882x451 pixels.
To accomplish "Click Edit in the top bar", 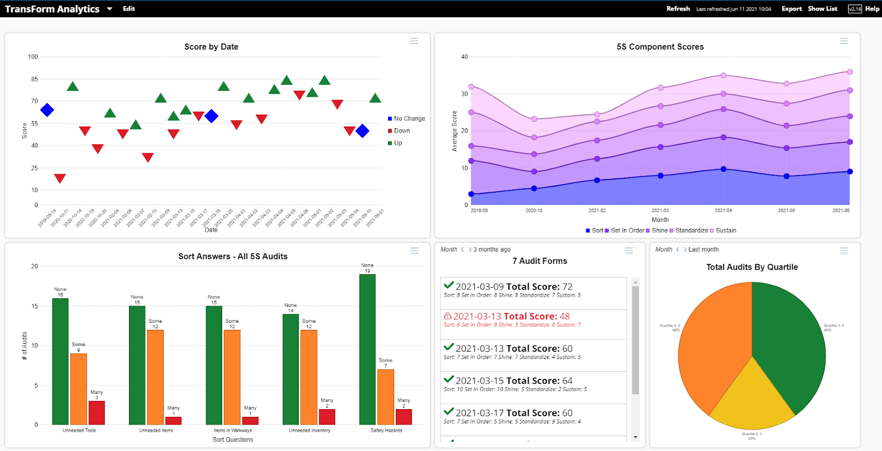I will click(129, 9).
